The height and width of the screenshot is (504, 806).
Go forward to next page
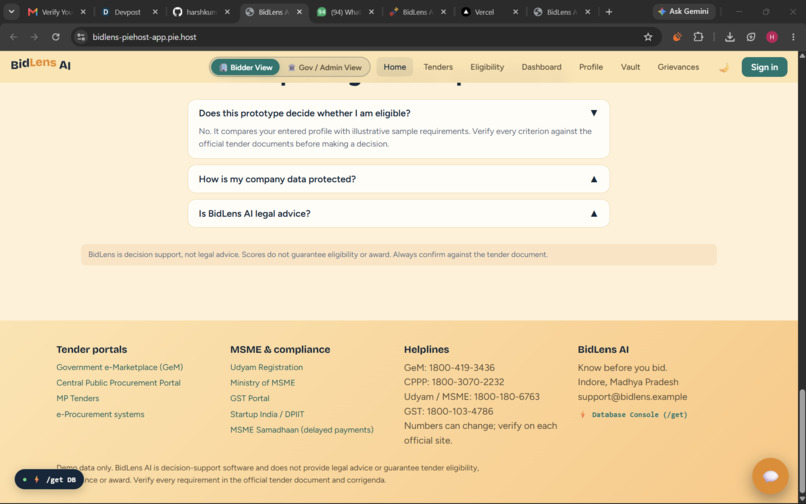[34, 37]
